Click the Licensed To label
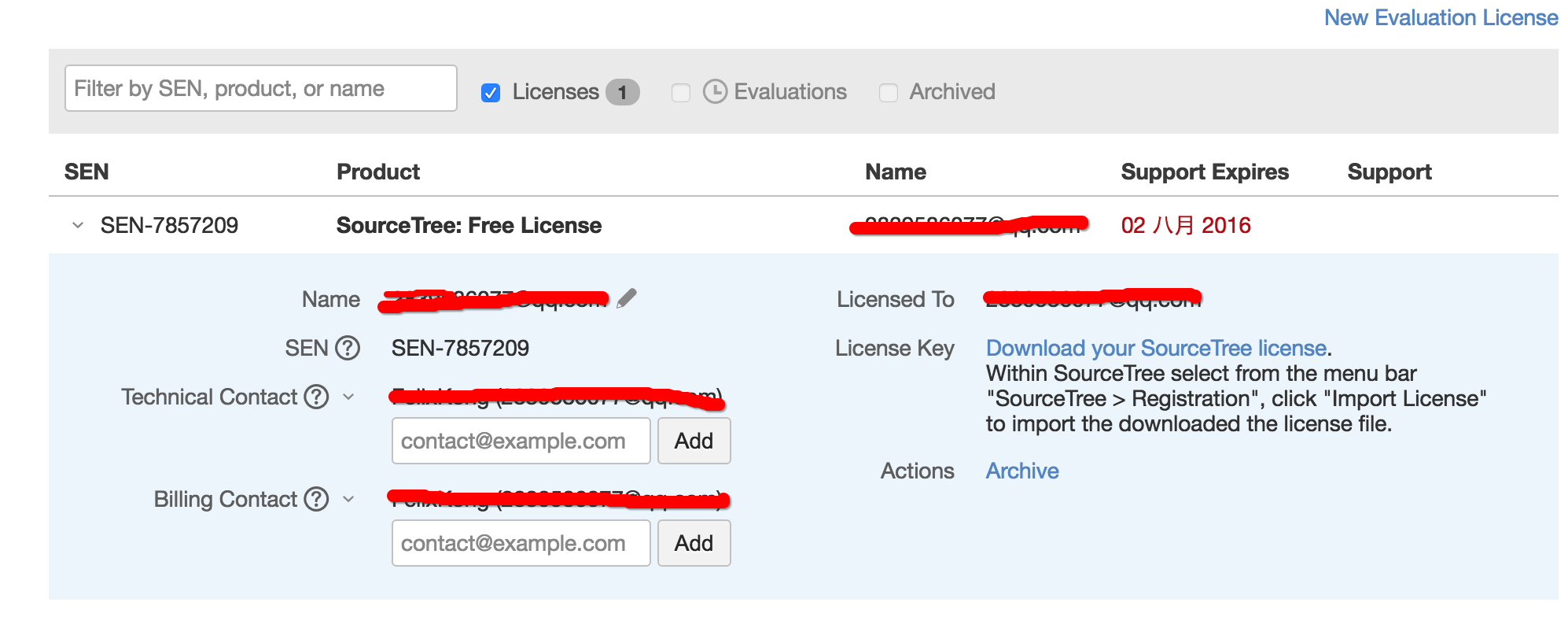The width and height of the screenshot is (1568, 617). click(895, 299)
